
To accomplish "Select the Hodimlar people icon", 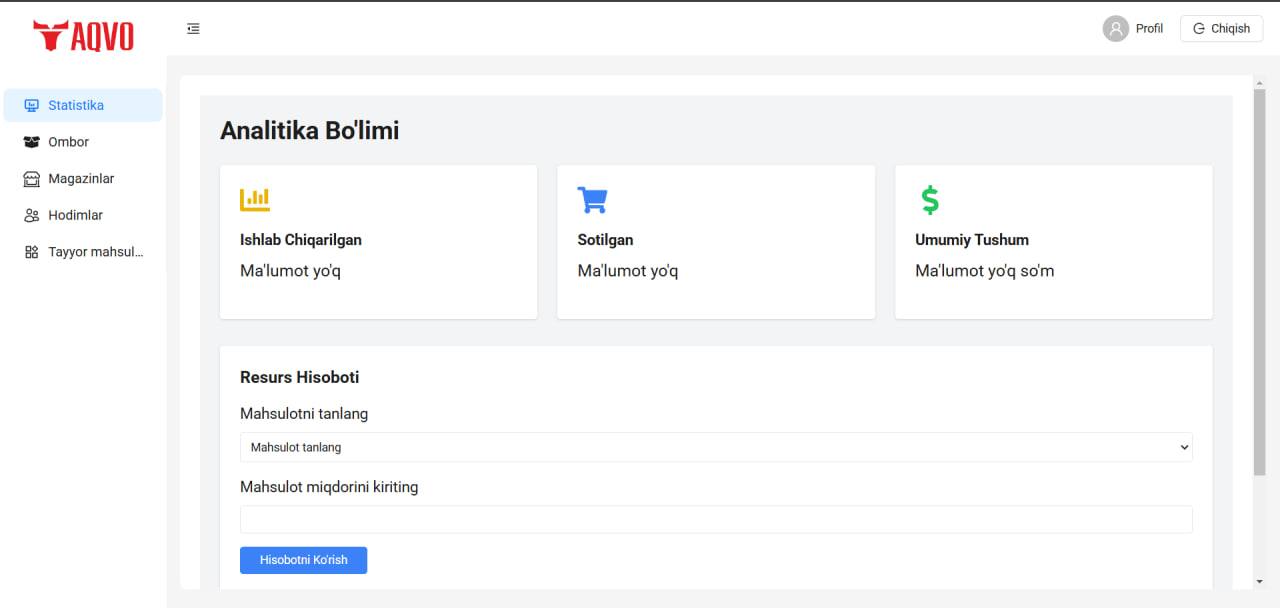I will click(x=31, y=214).
